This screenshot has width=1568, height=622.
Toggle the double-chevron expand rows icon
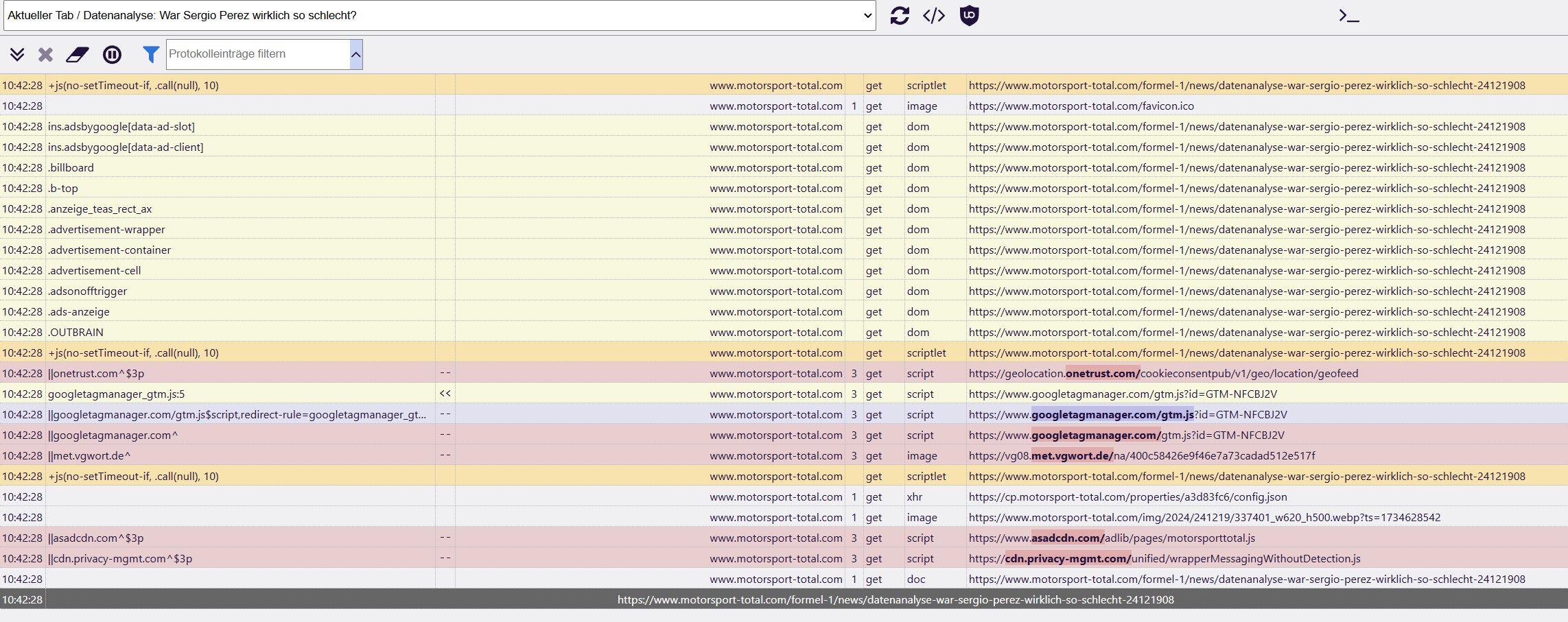(17, 54)
